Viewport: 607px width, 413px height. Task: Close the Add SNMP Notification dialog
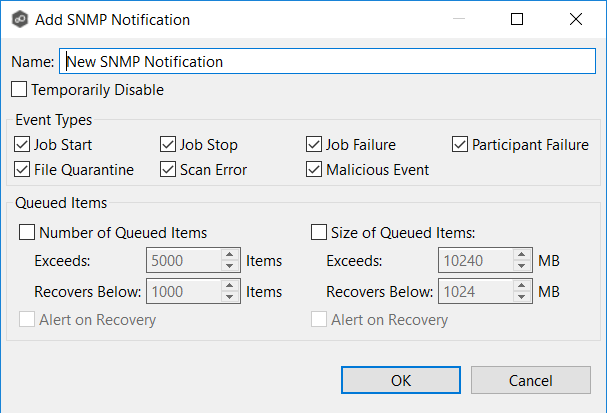(576, 19)
